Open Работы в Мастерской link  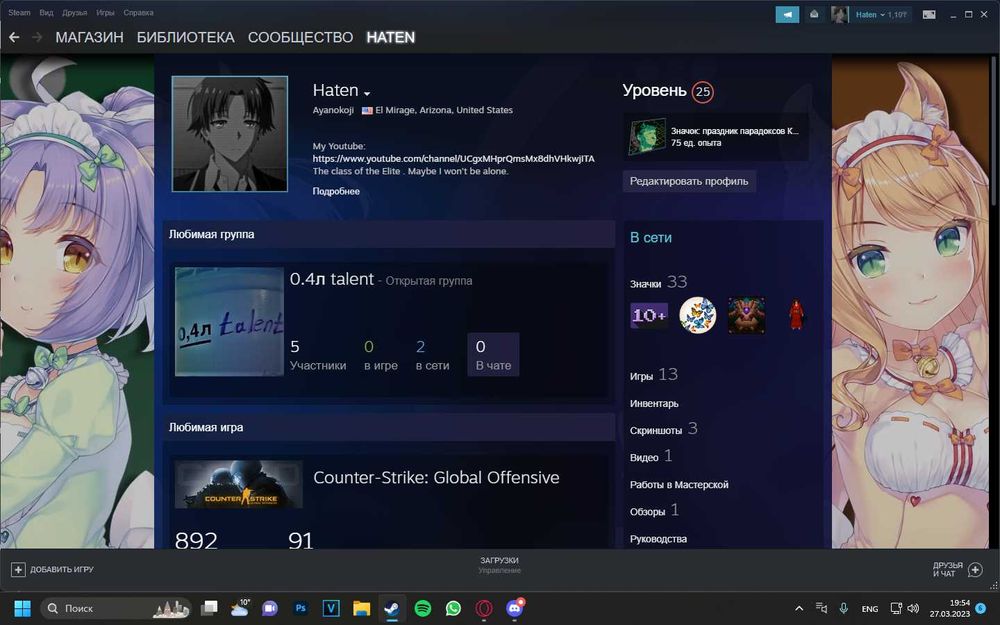click(679, 485)
